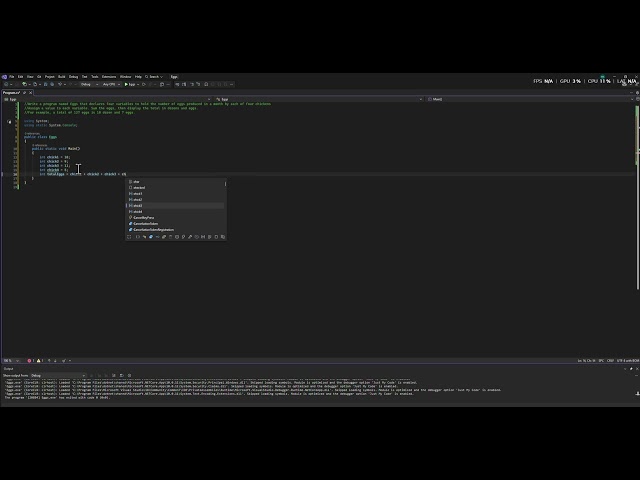The width and height of the screenshot is (640, 480).
Task: Toggle the leftmost IntelliSense filter icon
Action: pos(129,237)
